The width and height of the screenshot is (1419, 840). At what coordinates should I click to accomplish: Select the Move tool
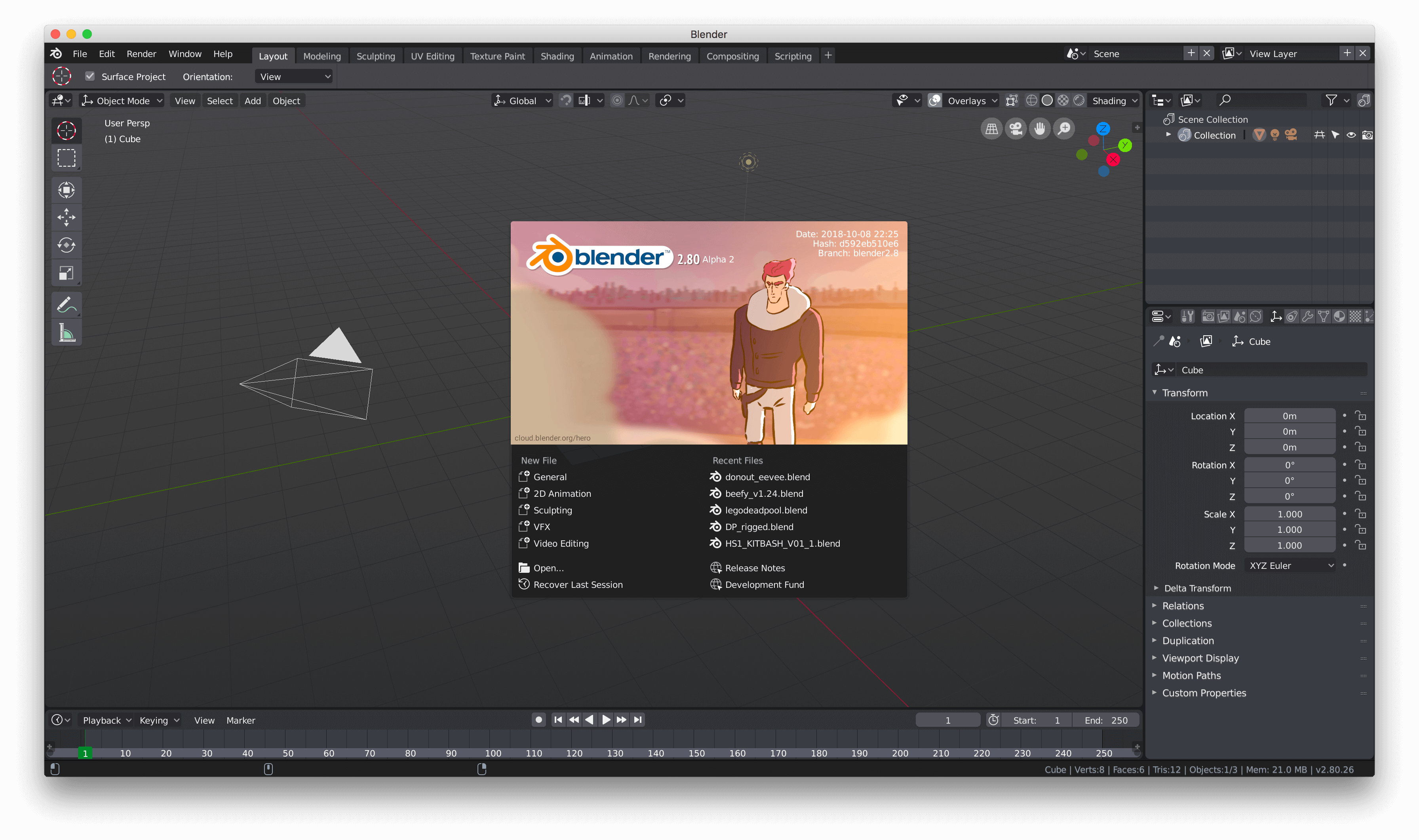click(66, 217)
